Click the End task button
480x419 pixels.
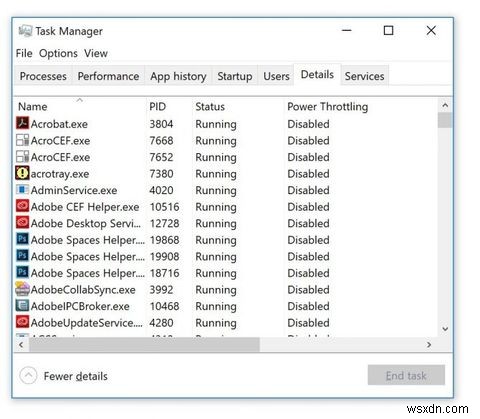click(406, 376)
